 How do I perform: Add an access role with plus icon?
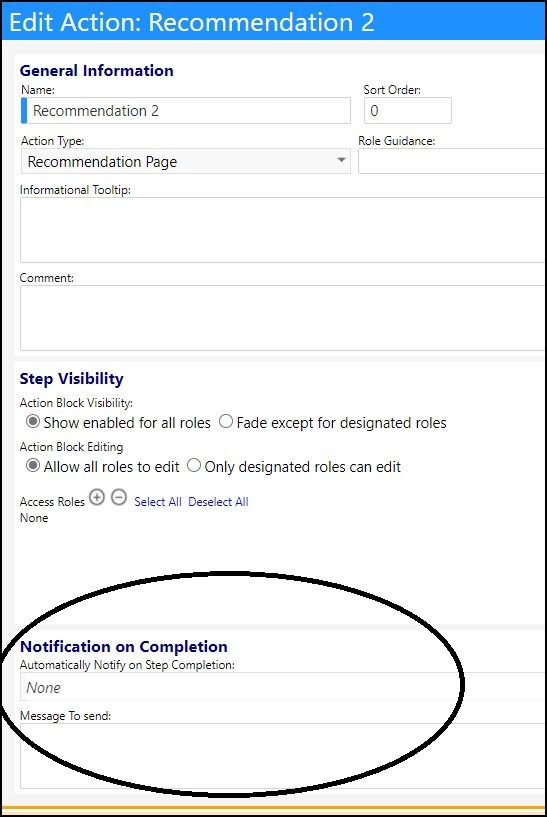(97, 498)
